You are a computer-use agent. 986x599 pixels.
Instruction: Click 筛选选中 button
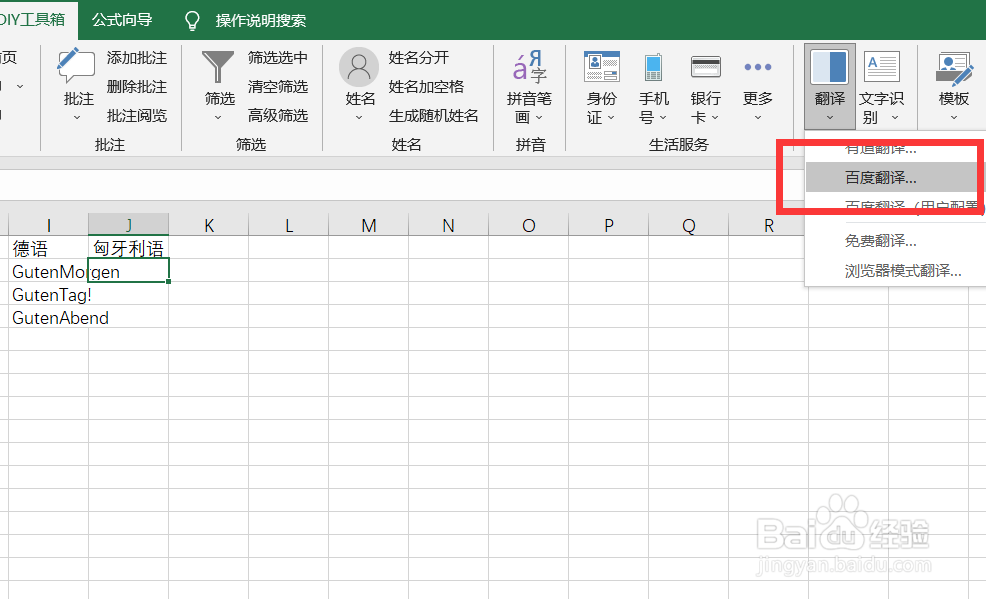[x=277, y=58]
